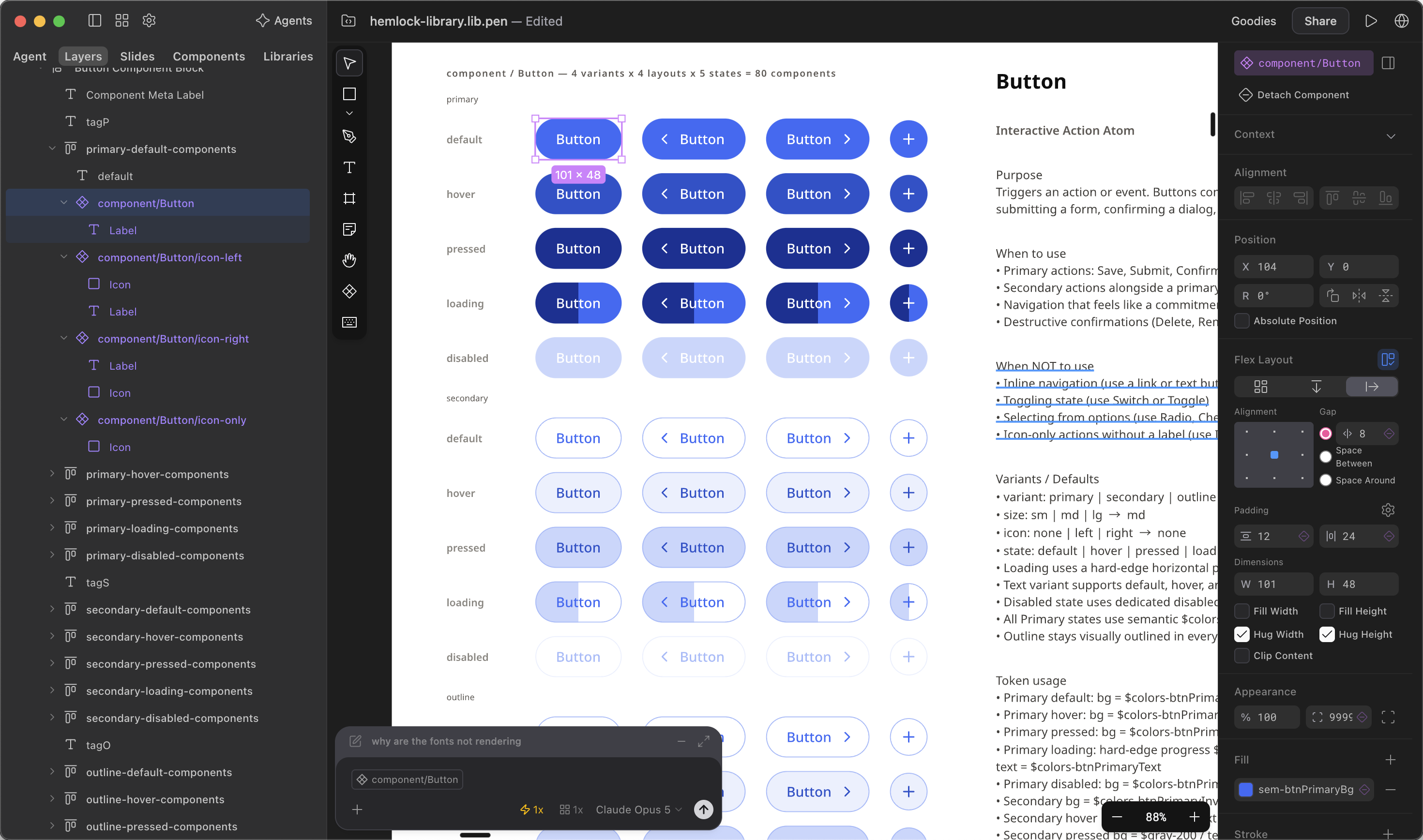Click align horizontal centers icon

tap(1273, 198)
